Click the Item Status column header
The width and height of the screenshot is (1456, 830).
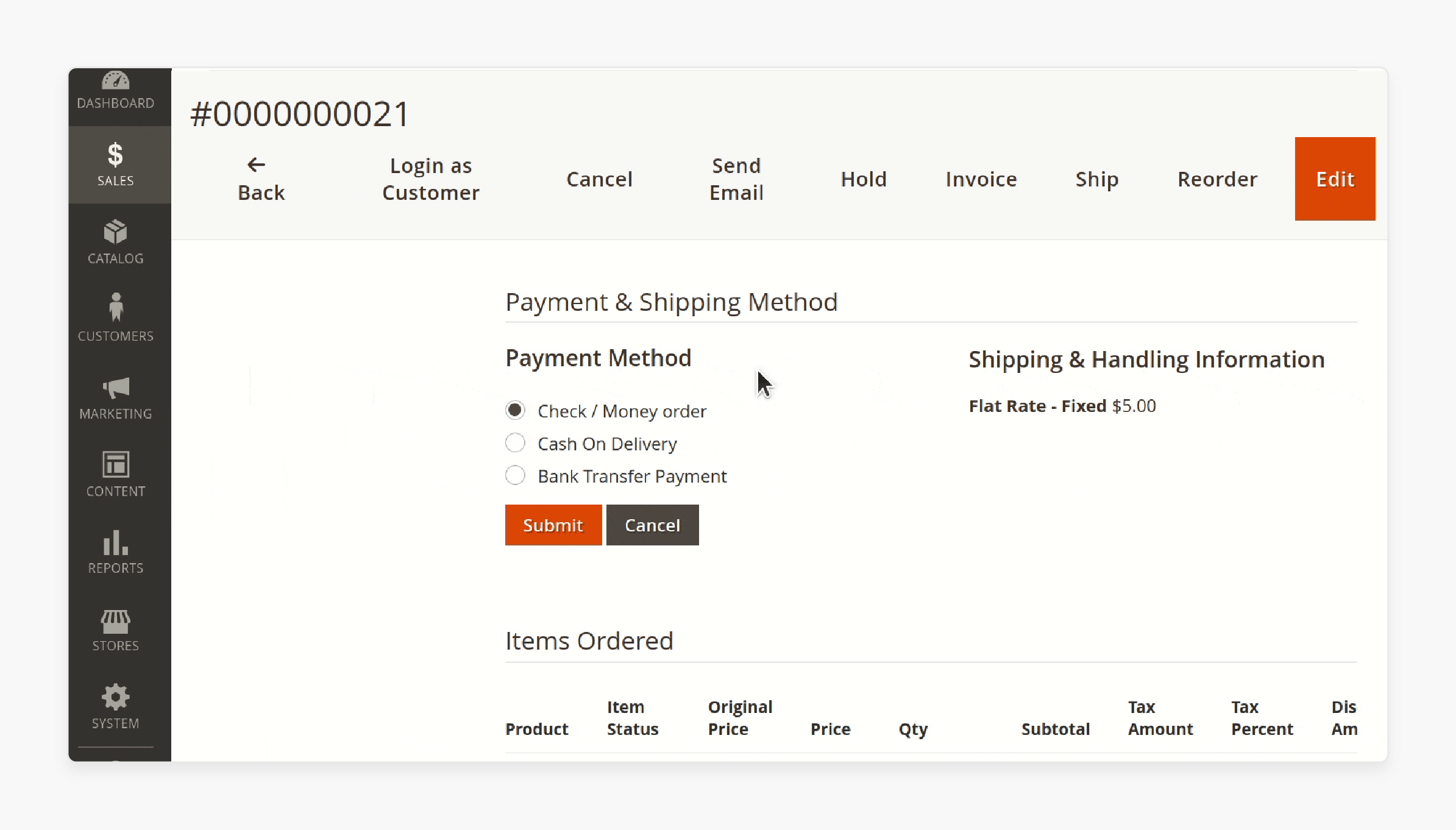pyautogui.click(x=633, y=718)
